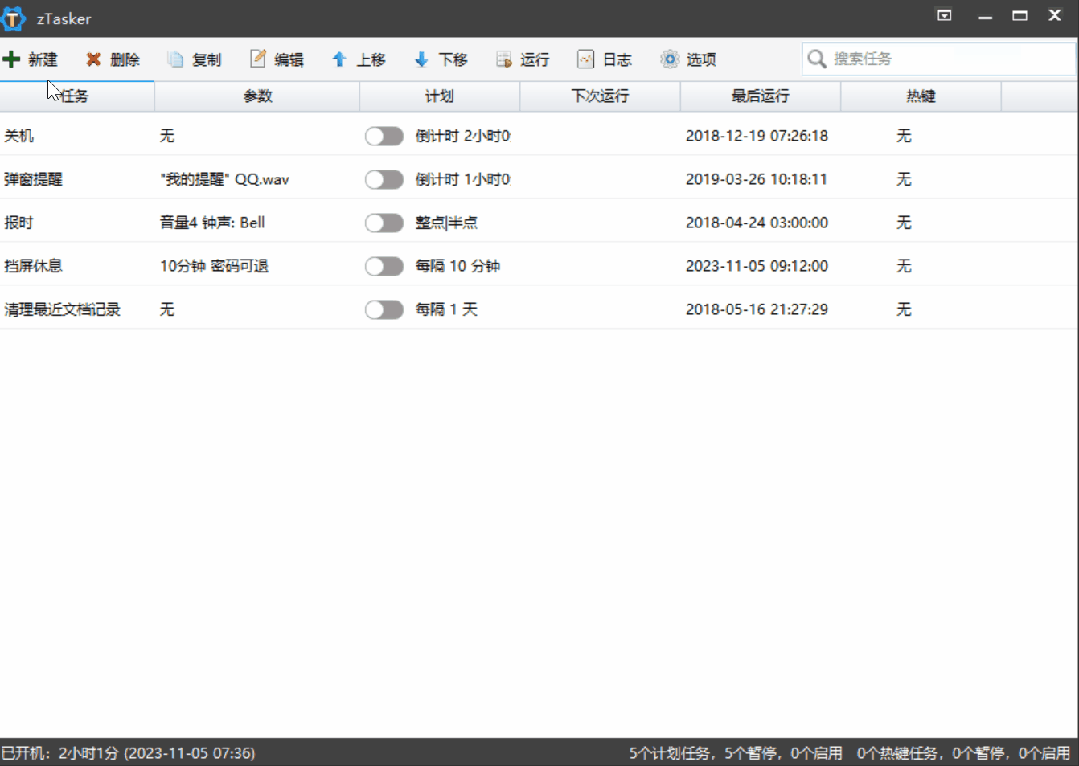Open settings with the 选项 gear icon
The image size is (1079, 766).
point(687,59)
